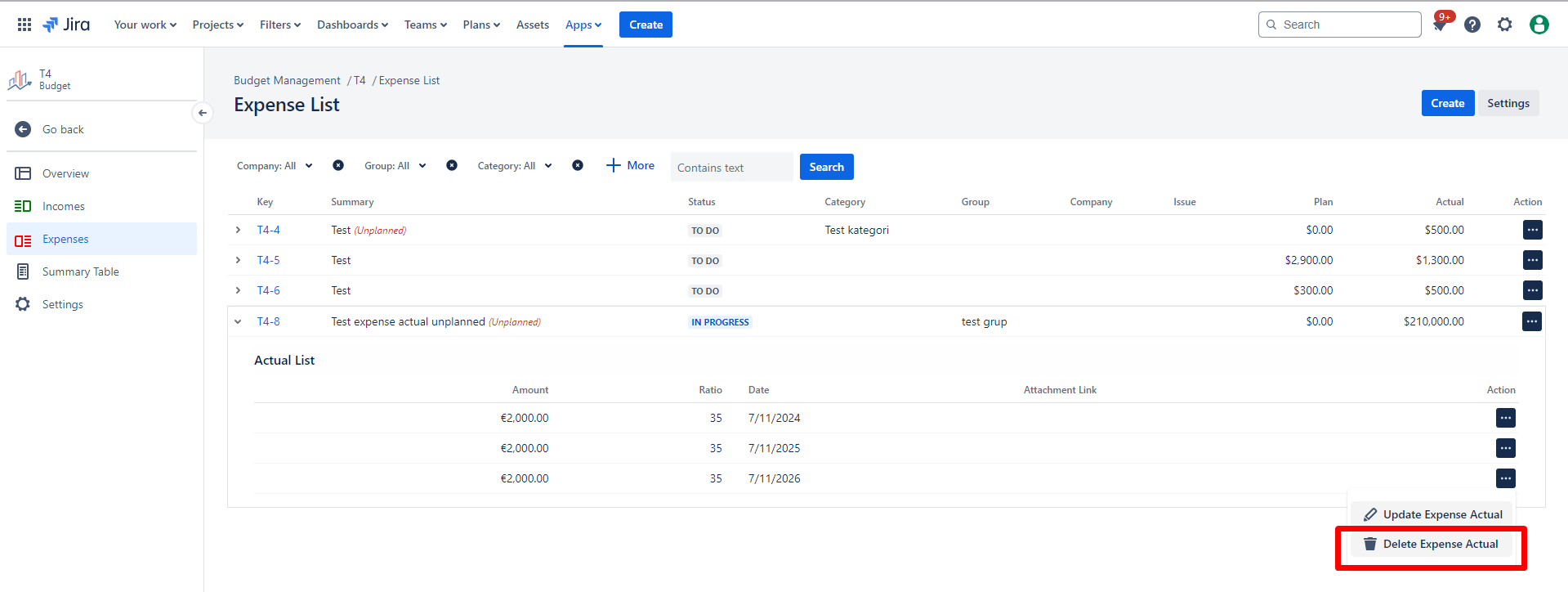The width and height of the screenshot is (1568, 592).
Task: Open action menu for the 7/11/2026 actual
Action: [1506, 478]
